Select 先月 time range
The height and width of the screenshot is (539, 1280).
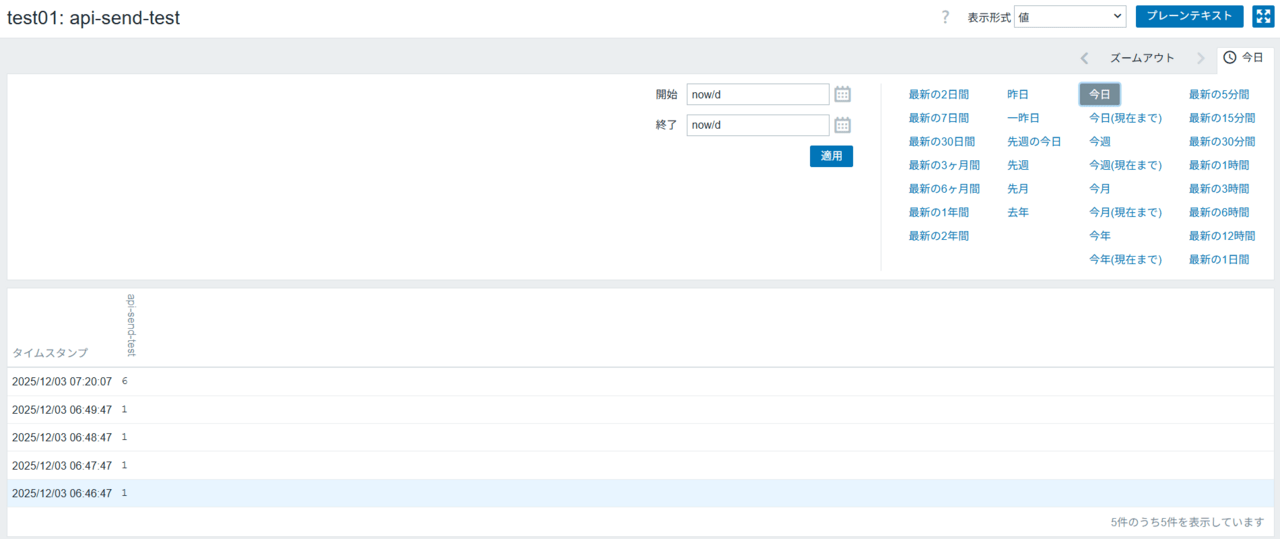click(x=1018, y=188)
